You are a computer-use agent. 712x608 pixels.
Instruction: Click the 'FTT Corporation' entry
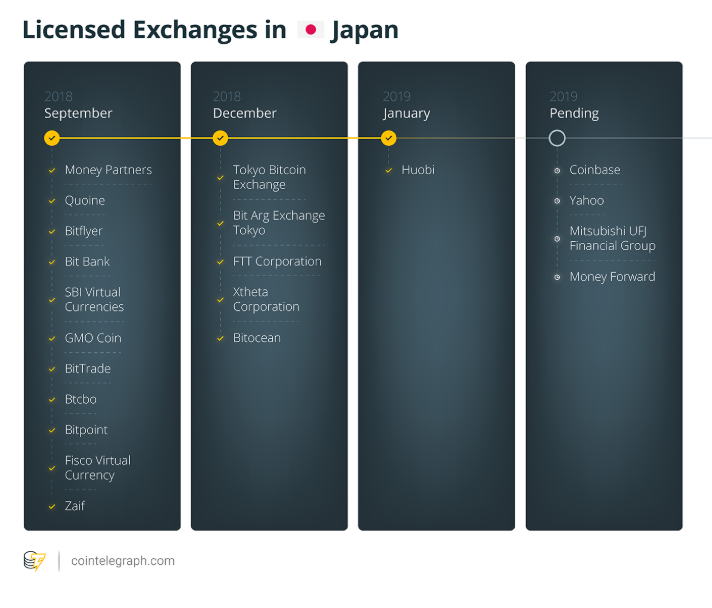[x=277, y=262]
